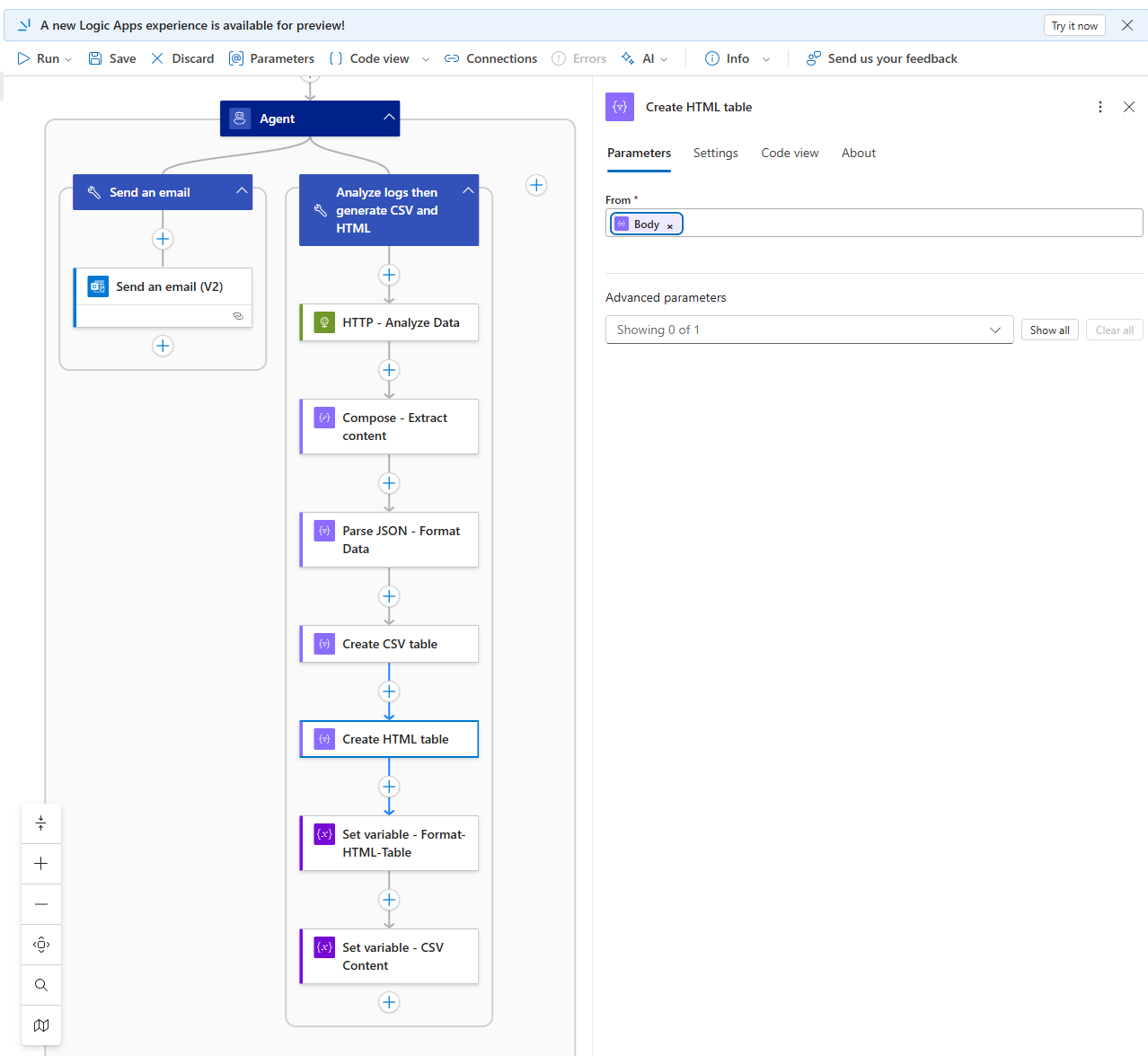
Task: Open the more options ellipsis in panel
Action: click(x=1100, y=107)
